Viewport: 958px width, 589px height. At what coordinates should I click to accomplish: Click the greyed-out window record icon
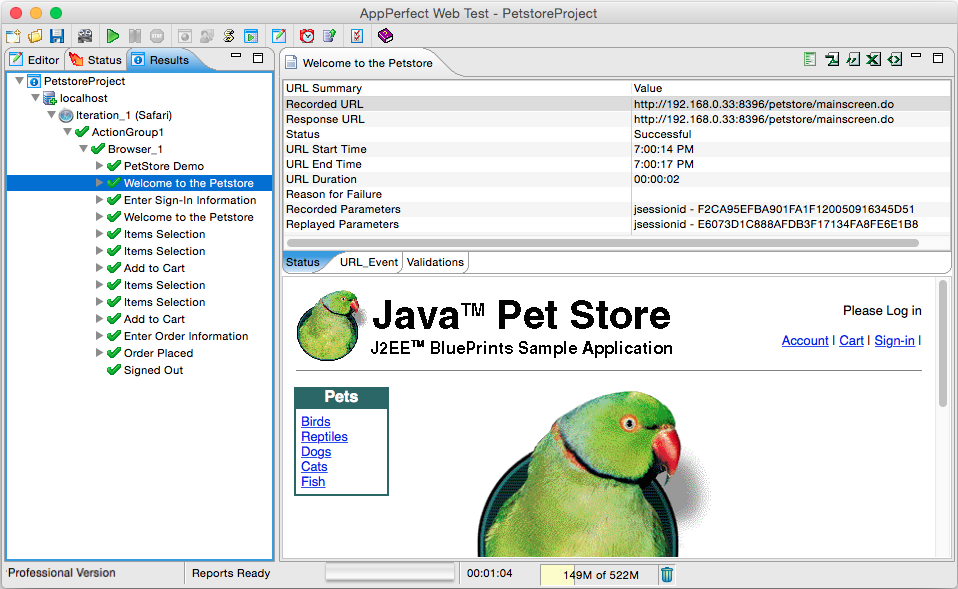point(185,36)
